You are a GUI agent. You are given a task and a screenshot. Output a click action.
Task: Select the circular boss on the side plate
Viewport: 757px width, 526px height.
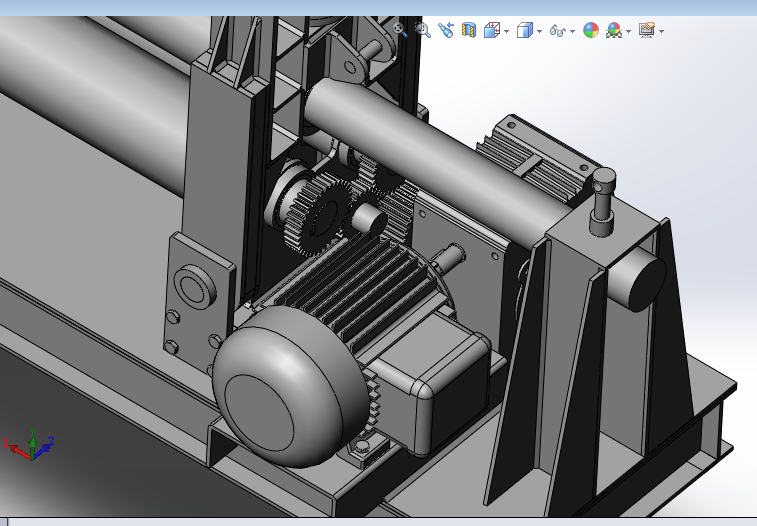click(195, 285)
